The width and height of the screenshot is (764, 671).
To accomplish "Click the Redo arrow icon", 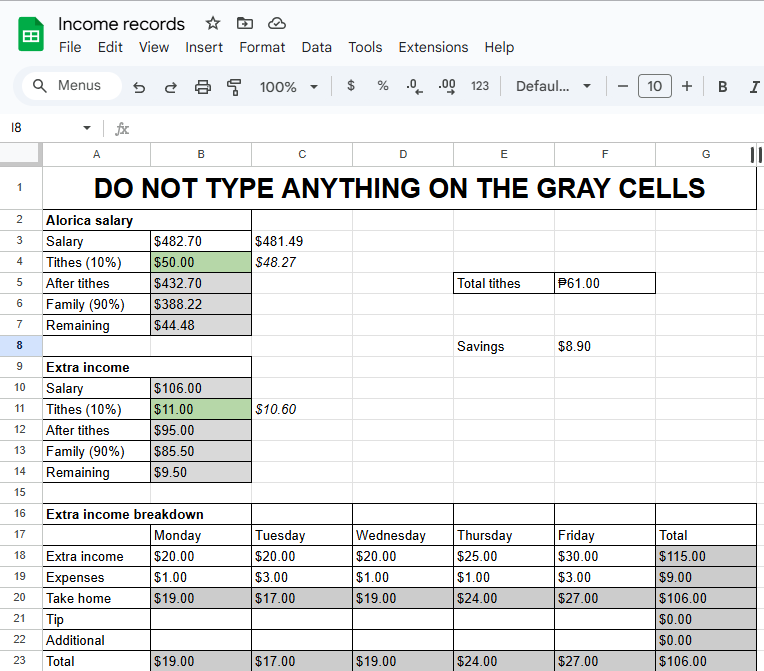I will click(x=171, y=87).
